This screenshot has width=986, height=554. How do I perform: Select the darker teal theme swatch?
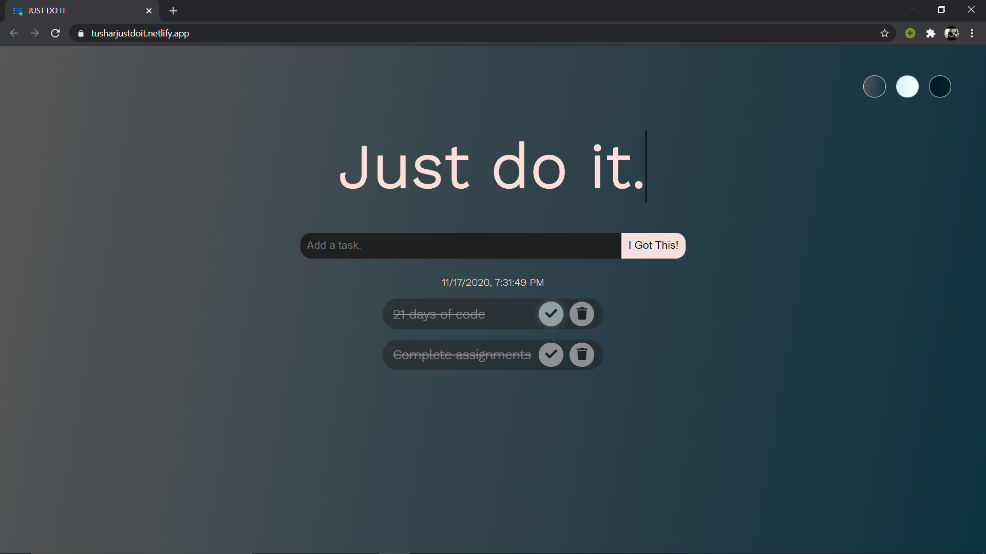point(939,86)
